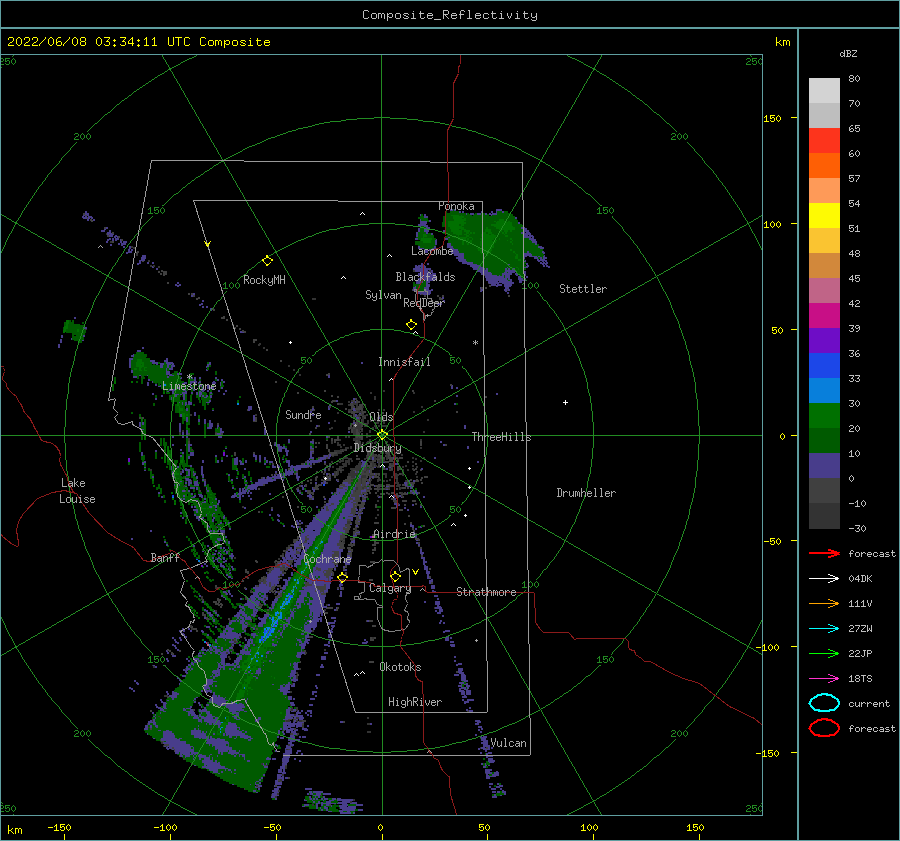Click the Drumheller town label

586,493
